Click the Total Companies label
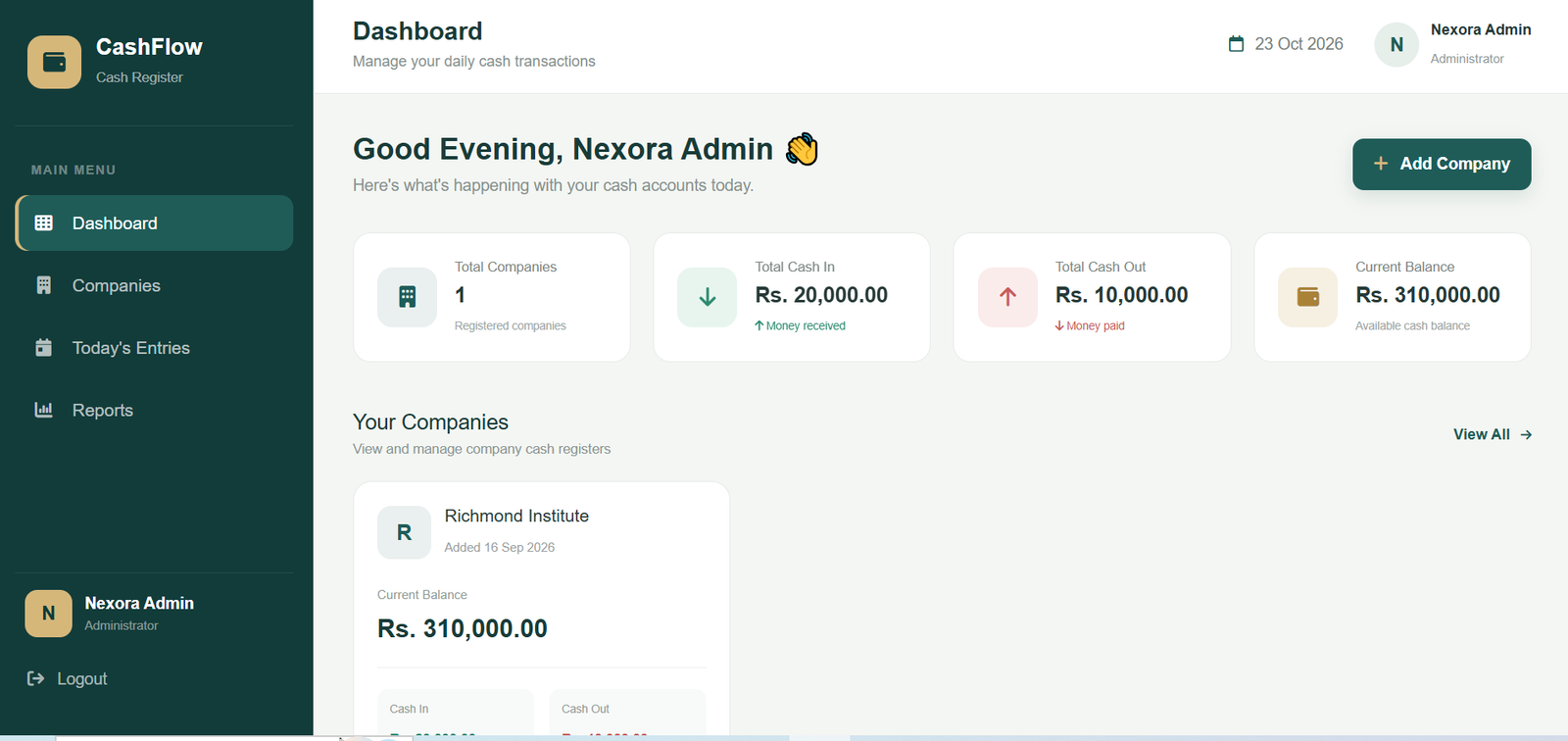Image resolution: width=1568 pixels, height=741 pixels. [x=506, y=267]
